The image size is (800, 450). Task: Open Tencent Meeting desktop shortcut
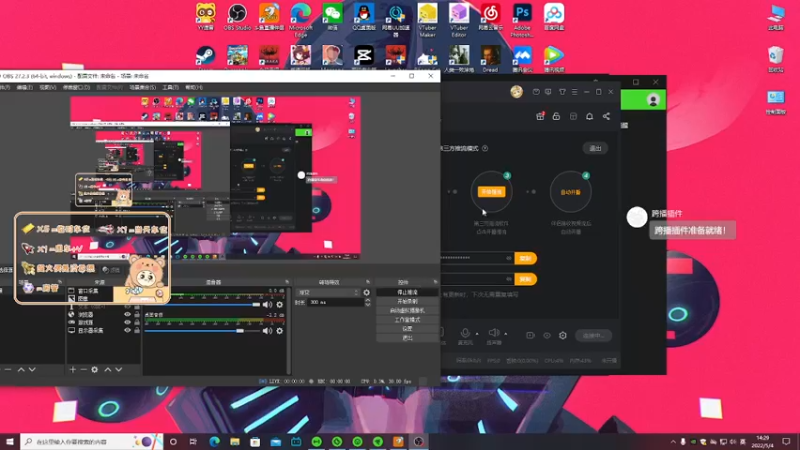pyautogui.click(x=522, y=58)
